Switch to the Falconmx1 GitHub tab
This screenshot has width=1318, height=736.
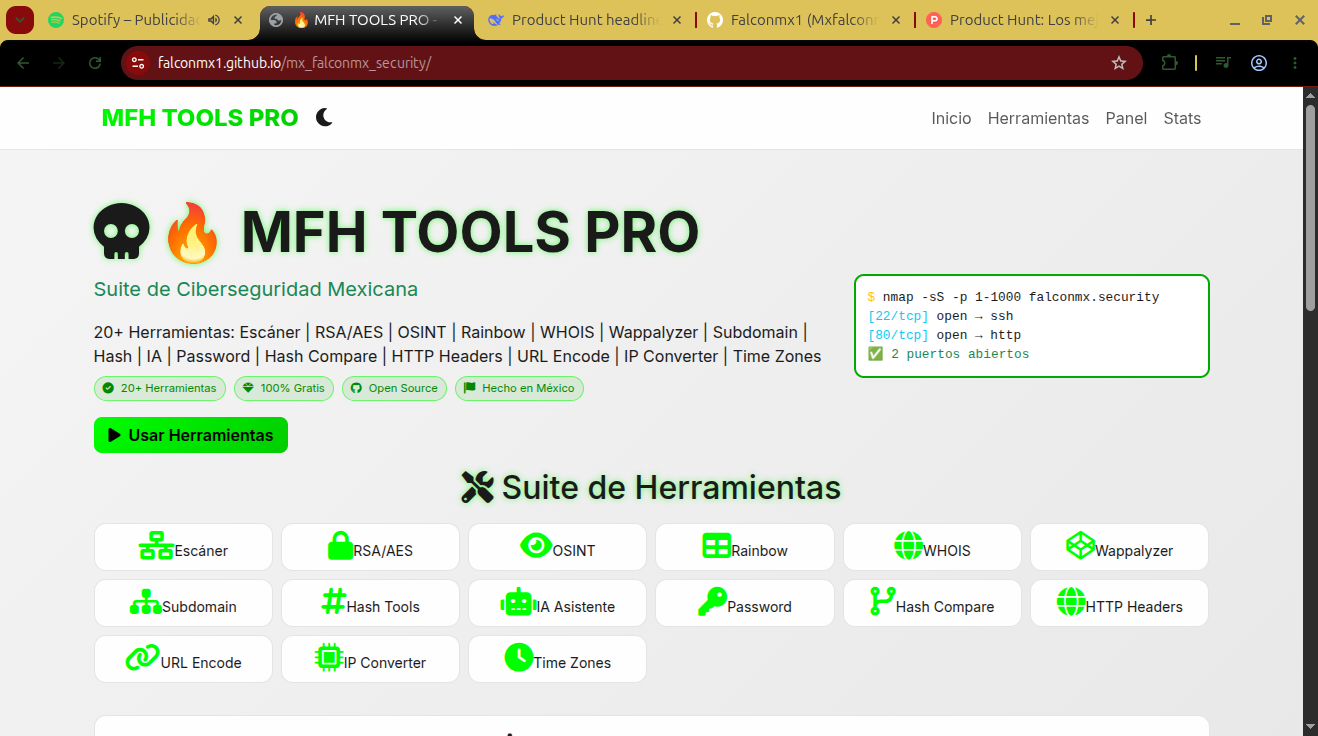click(x=805, y=20)
